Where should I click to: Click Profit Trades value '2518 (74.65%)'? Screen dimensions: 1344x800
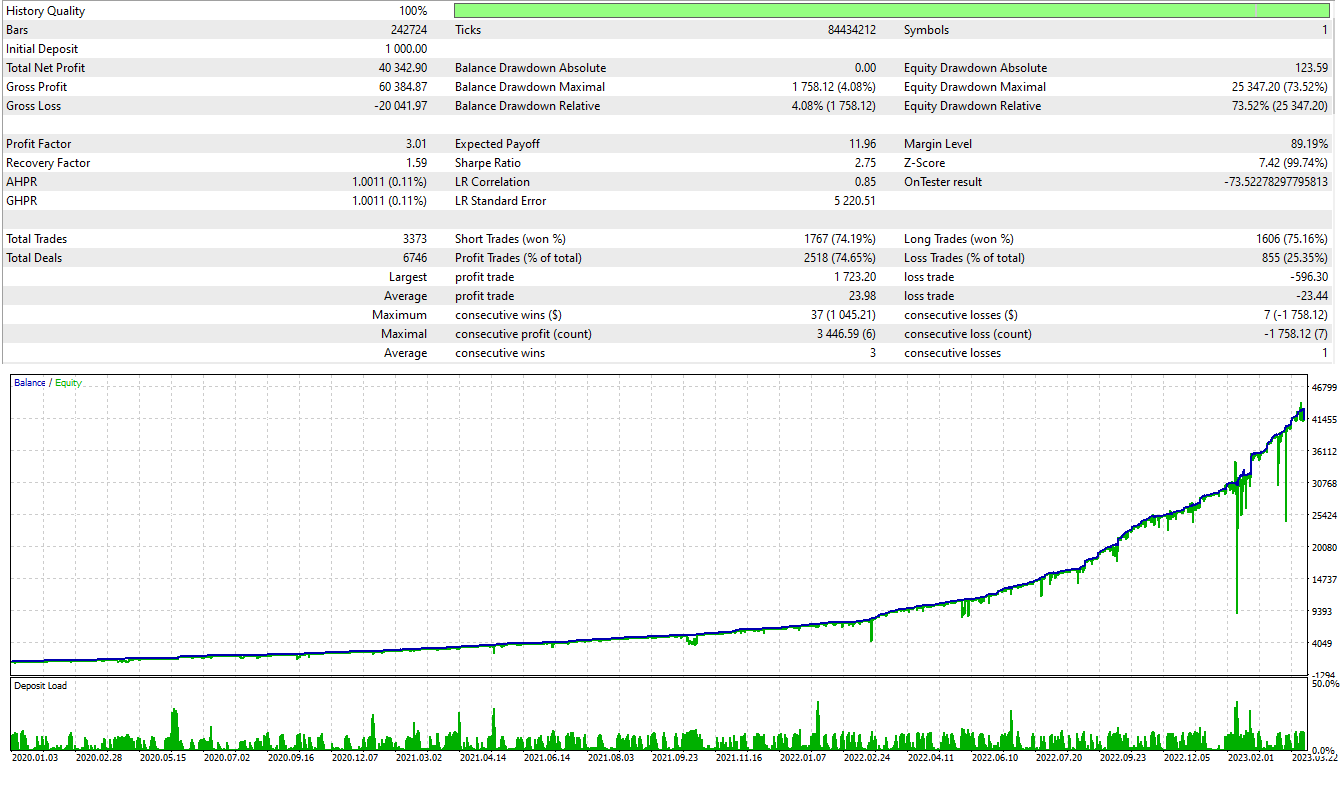click(841, 258)
